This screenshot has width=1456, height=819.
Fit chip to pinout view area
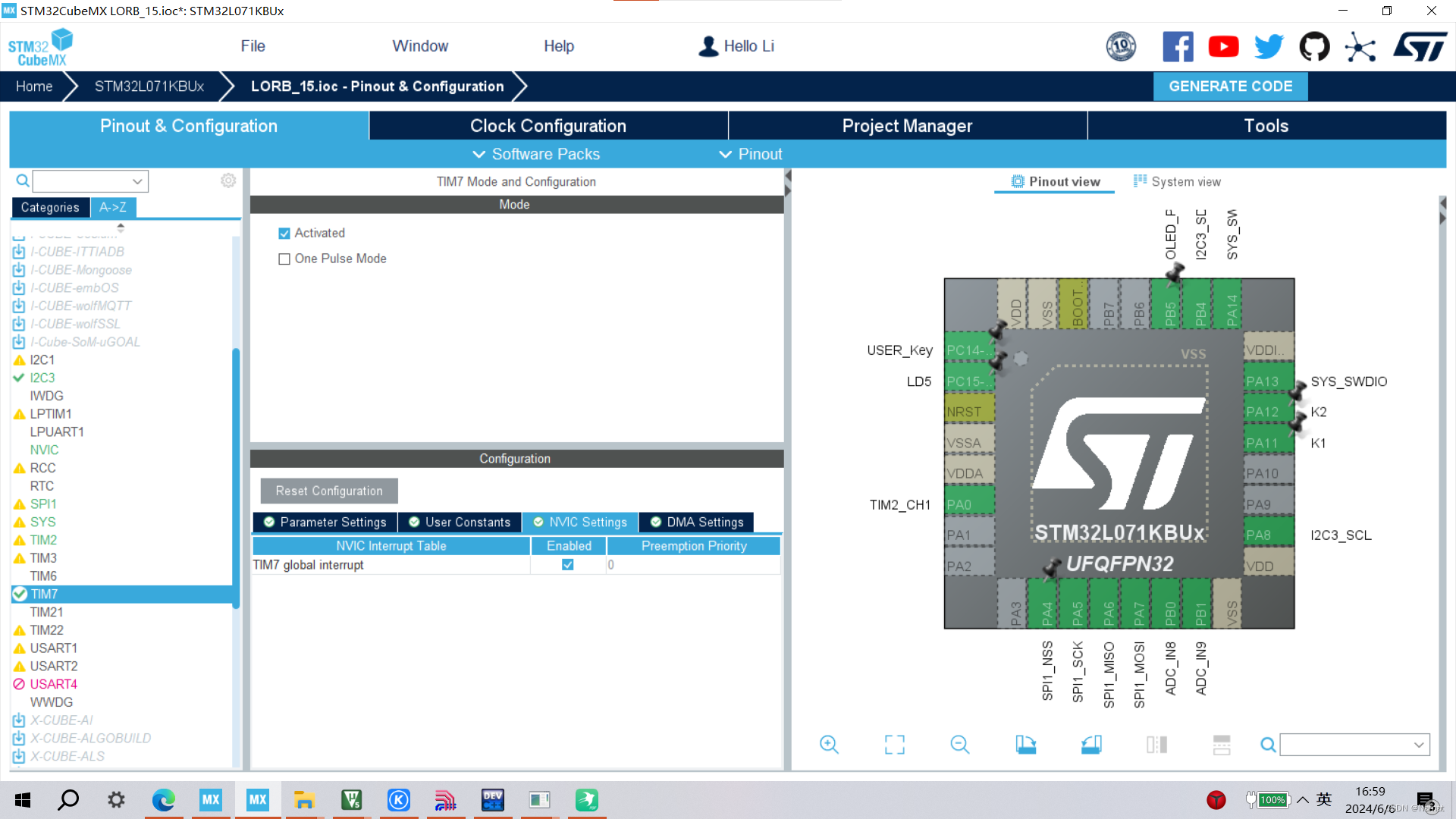tap(895, 745)
